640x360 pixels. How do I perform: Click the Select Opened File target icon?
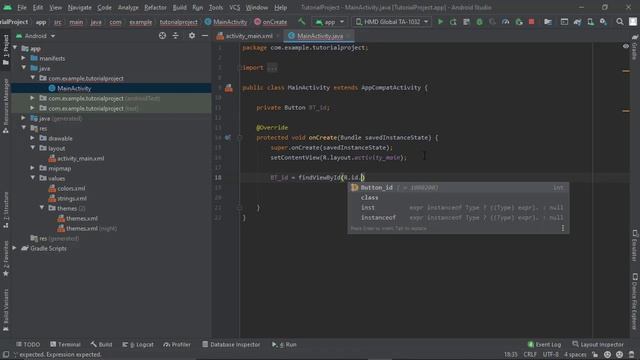(162, 36)
